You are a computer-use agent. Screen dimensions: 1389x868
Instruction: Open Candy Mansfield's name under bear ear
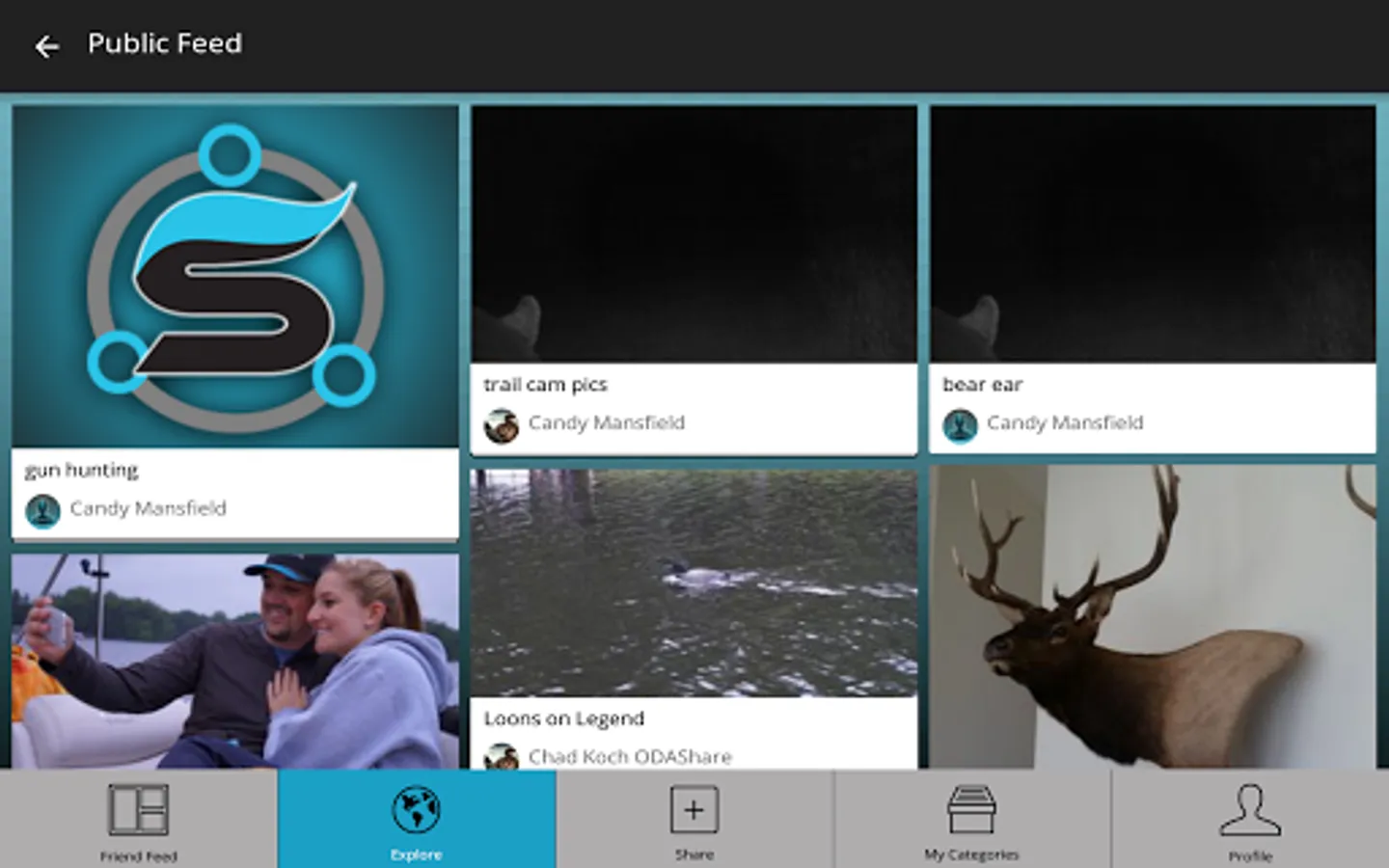[x=1065, y=422]
